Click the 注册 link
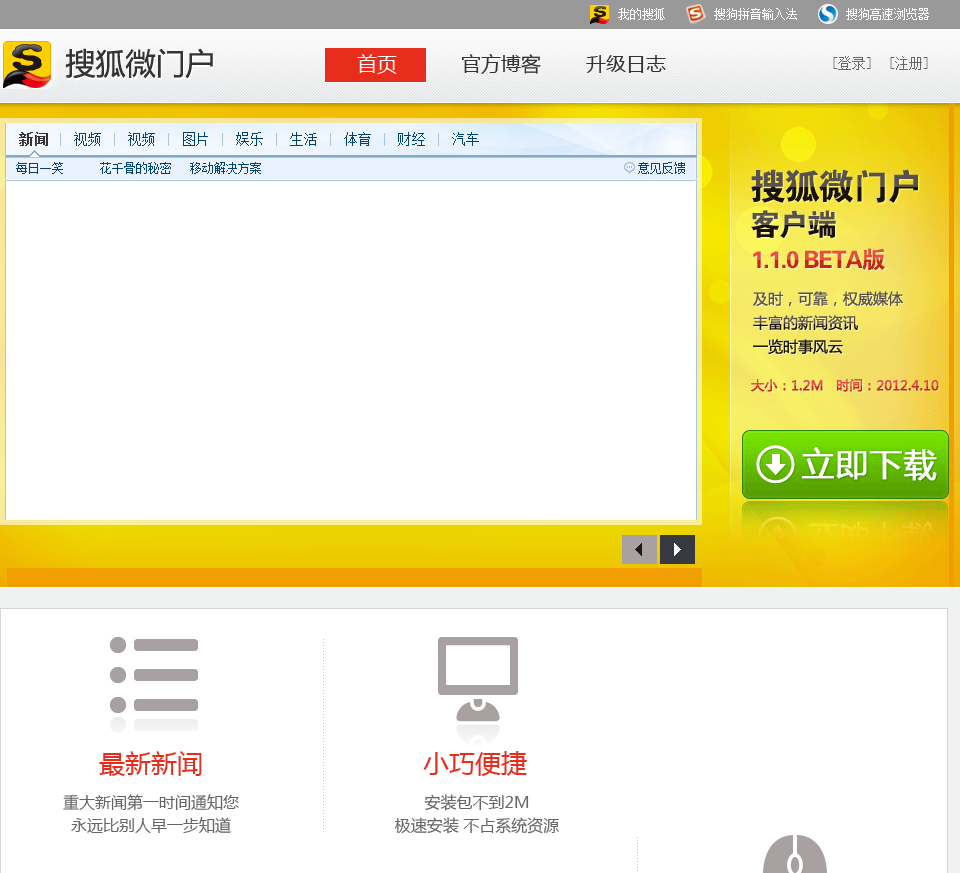Viewport: 960px width, 873px height. [909, 63]
